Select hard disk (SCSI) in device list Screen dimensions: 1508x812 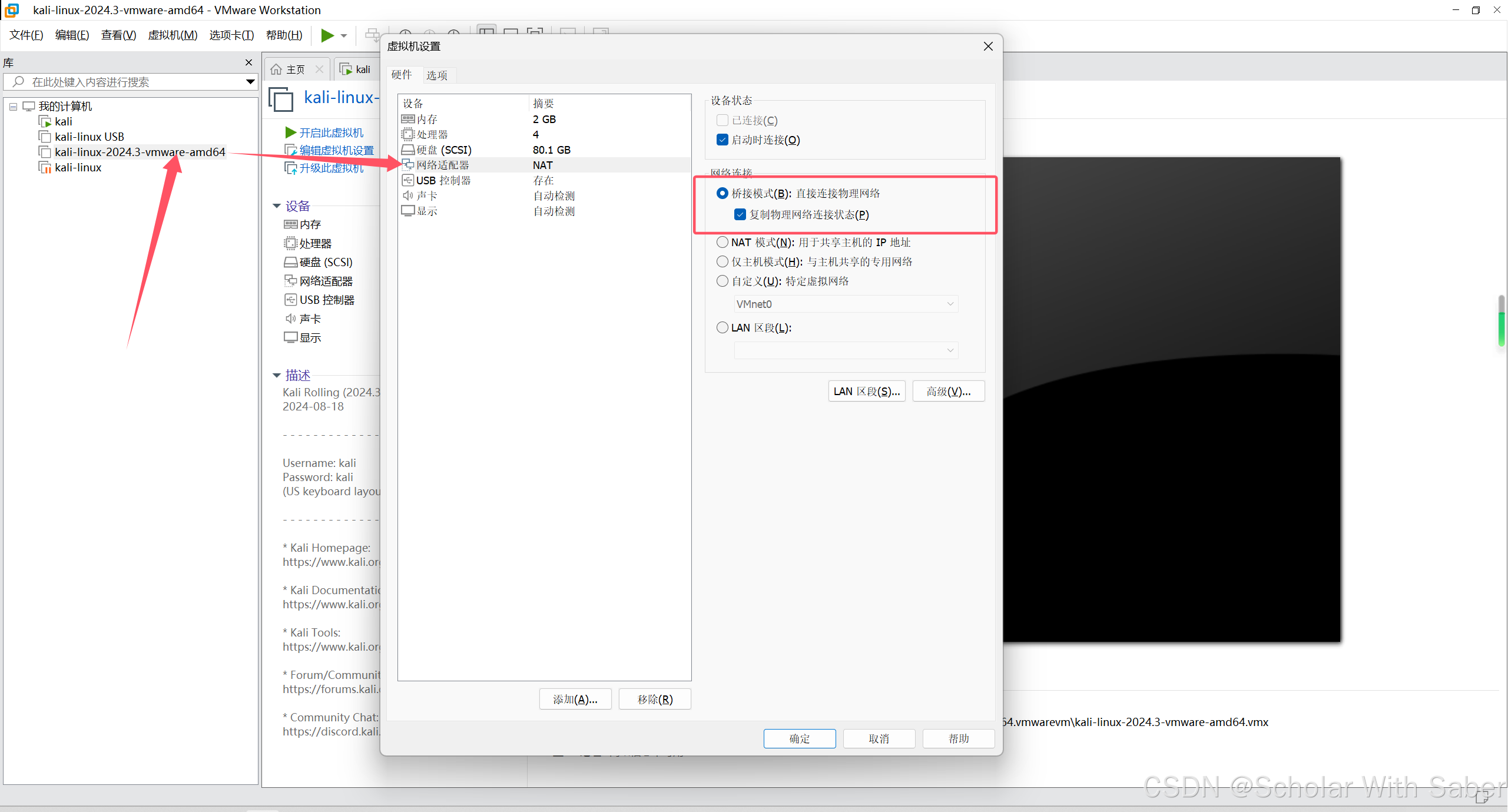tap(443, 150)
